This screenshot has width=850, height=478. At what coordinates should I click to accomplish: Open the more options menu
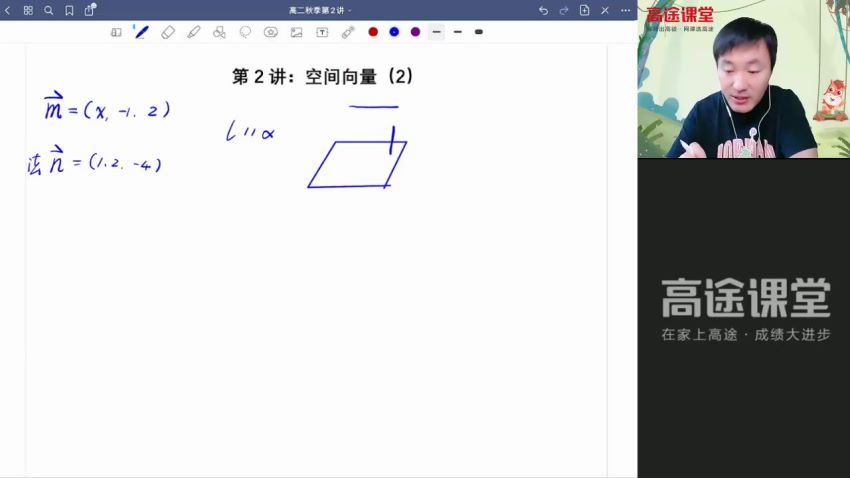[625, 10]
